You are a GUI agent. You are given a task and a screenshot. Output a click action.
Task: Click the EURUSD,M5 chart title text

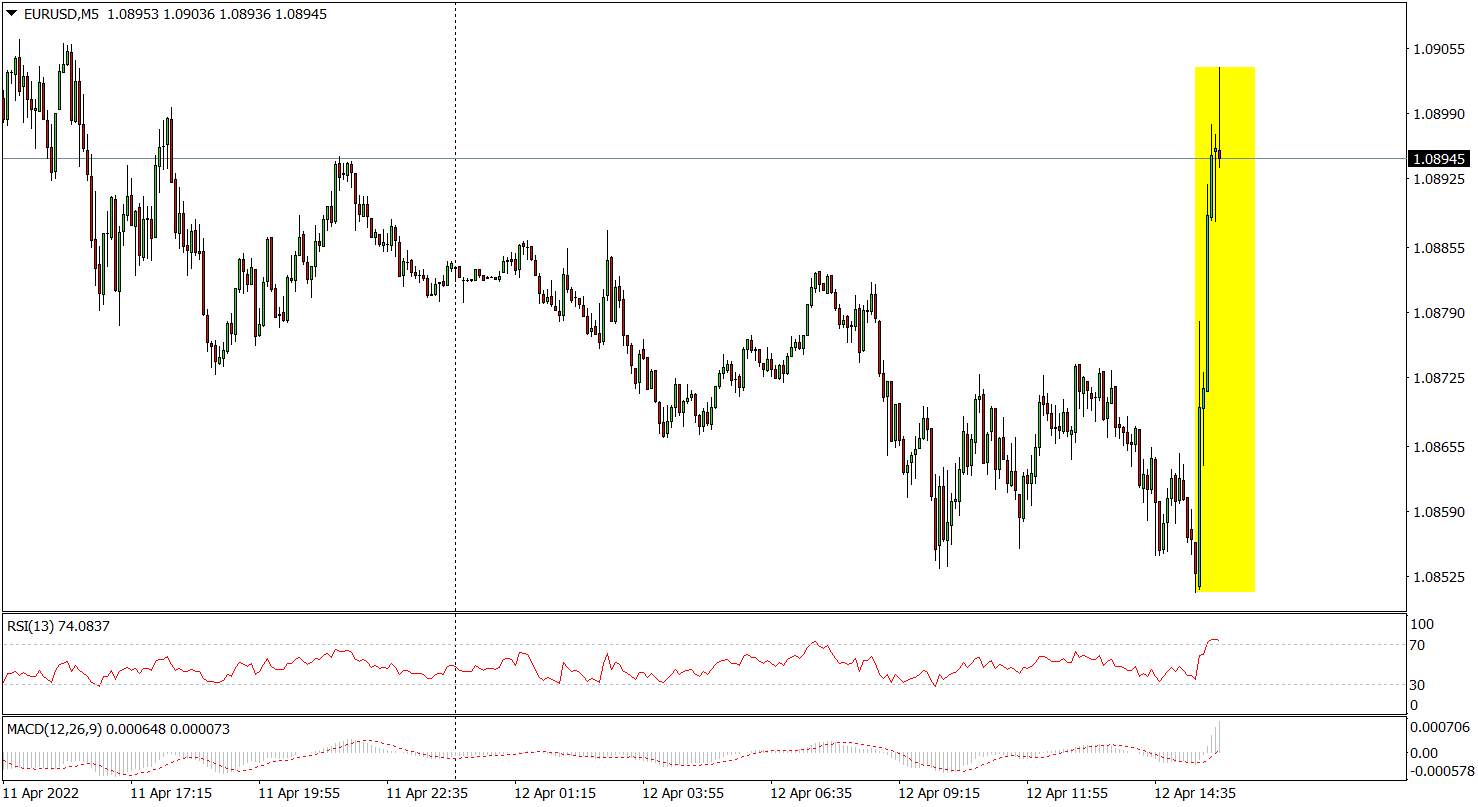[x=61, y=15]
